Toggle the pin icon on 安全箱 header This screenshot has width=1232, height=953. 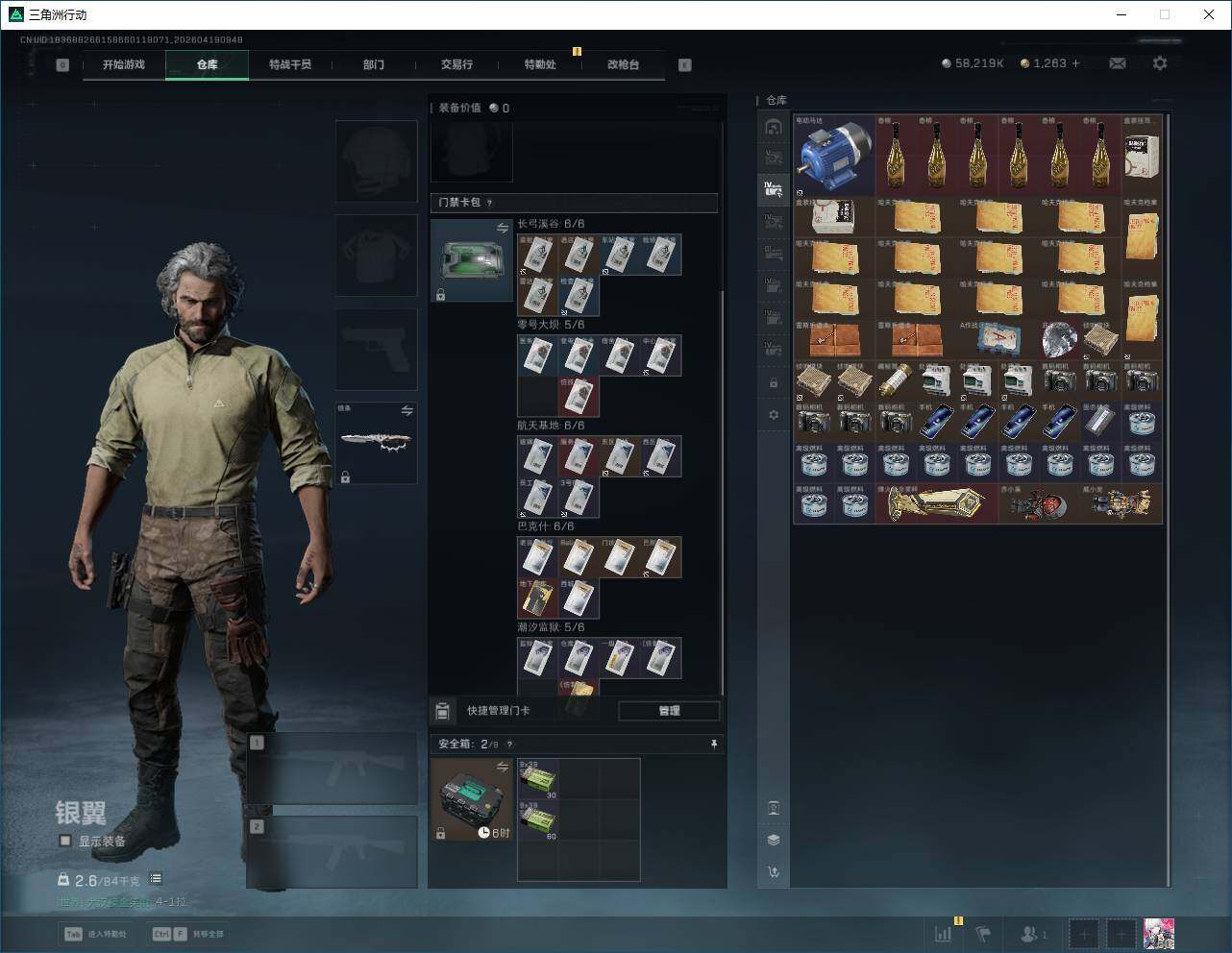coord(713,745)
